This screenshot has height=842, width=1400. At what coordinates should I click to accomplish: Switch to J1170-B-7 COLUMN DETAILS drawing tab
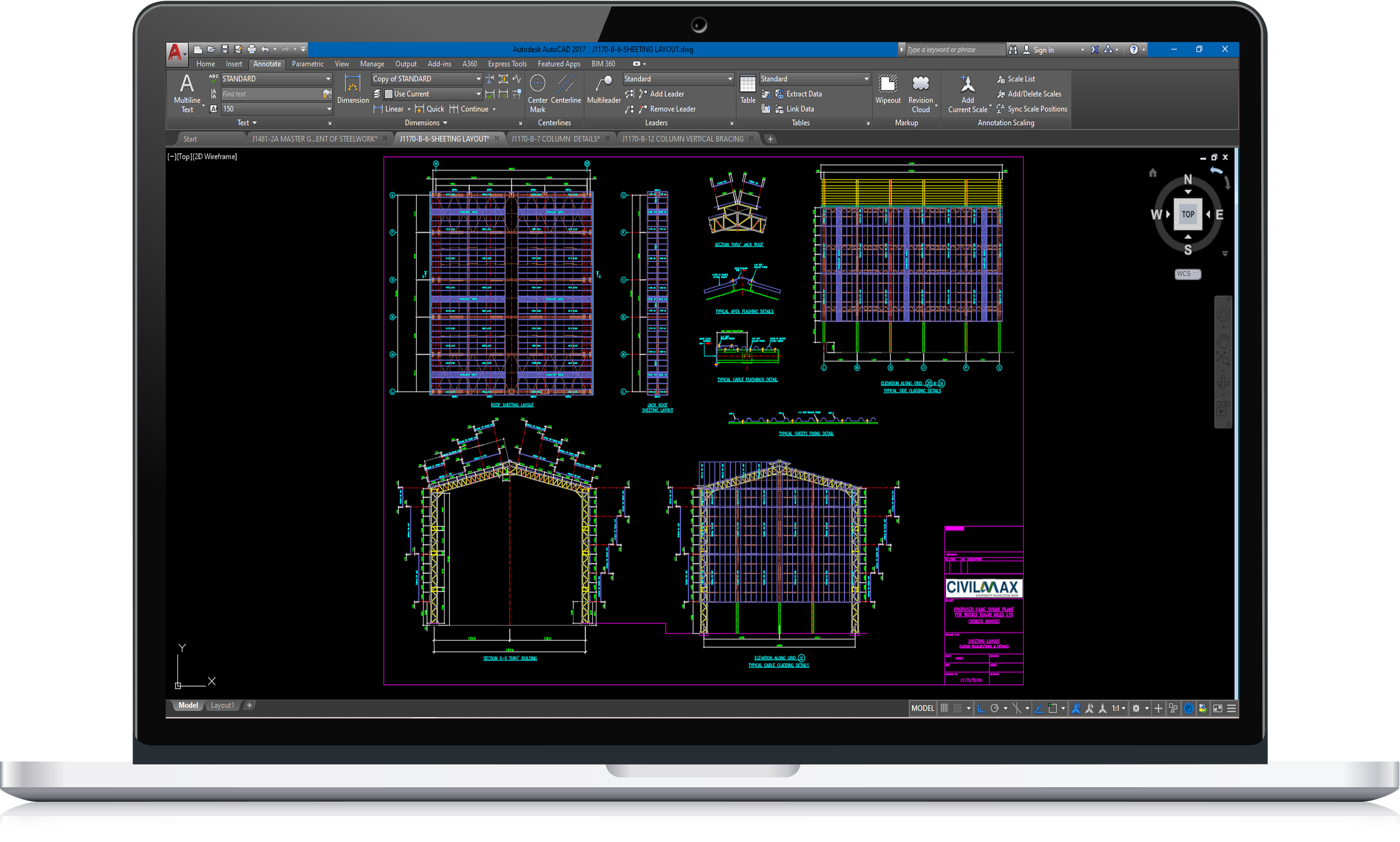point(555,139)
